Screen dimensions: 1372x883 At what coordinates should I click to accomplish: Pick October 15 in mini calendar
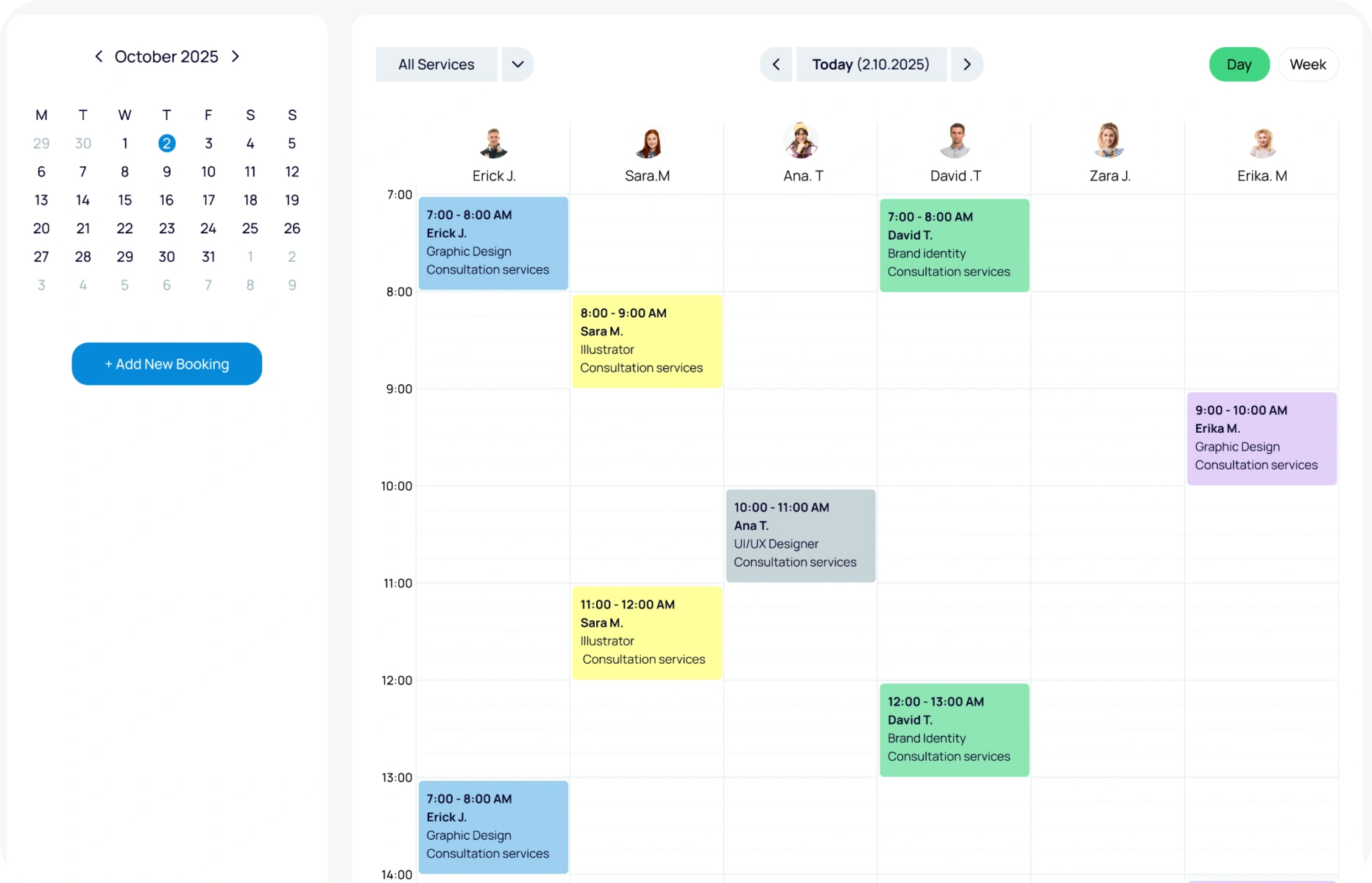point(125,200)
